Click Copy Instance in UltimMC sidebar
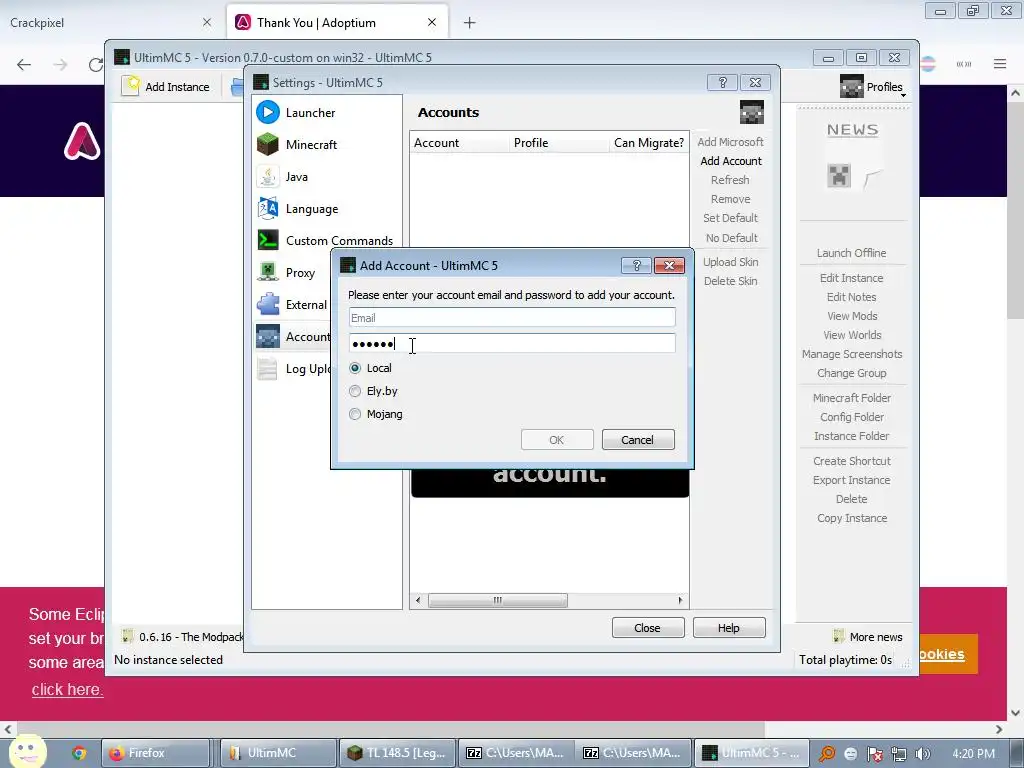Screen dimensions: 1024x768 852,518
